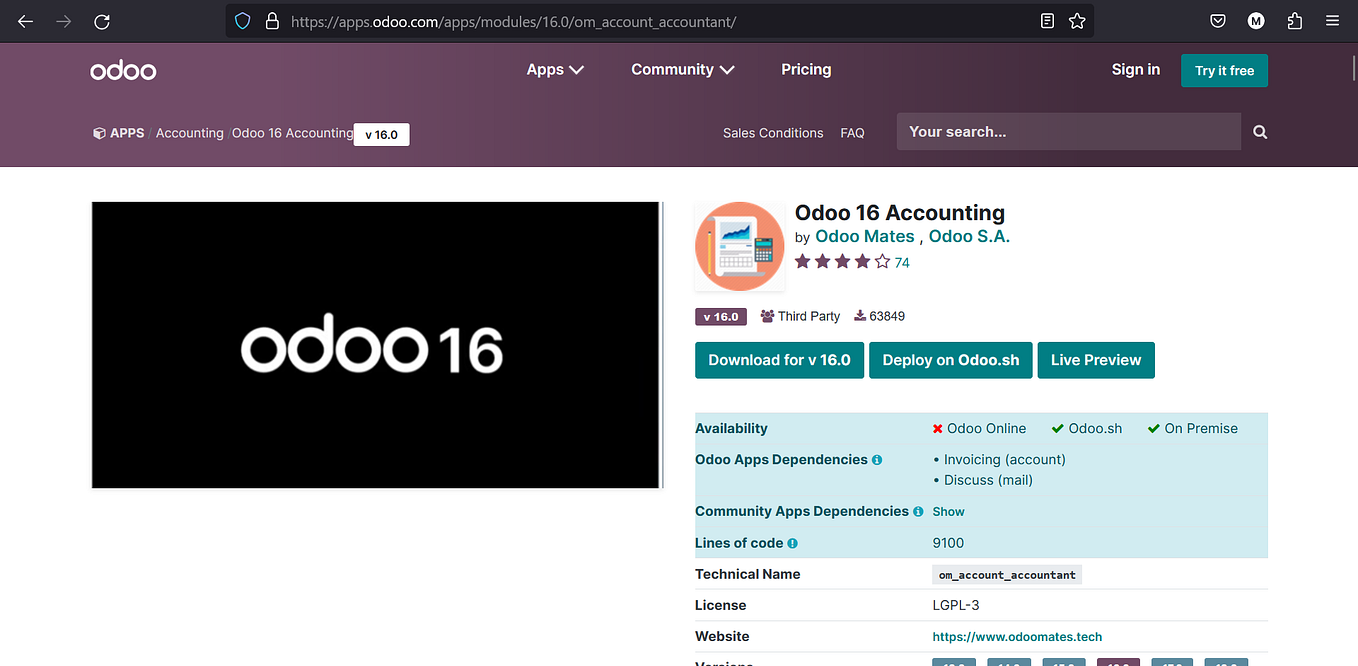Screen dimensions: 1358x666
Task: Click Odoo Apps Dependencies info toggle
Action: [877, 459]
